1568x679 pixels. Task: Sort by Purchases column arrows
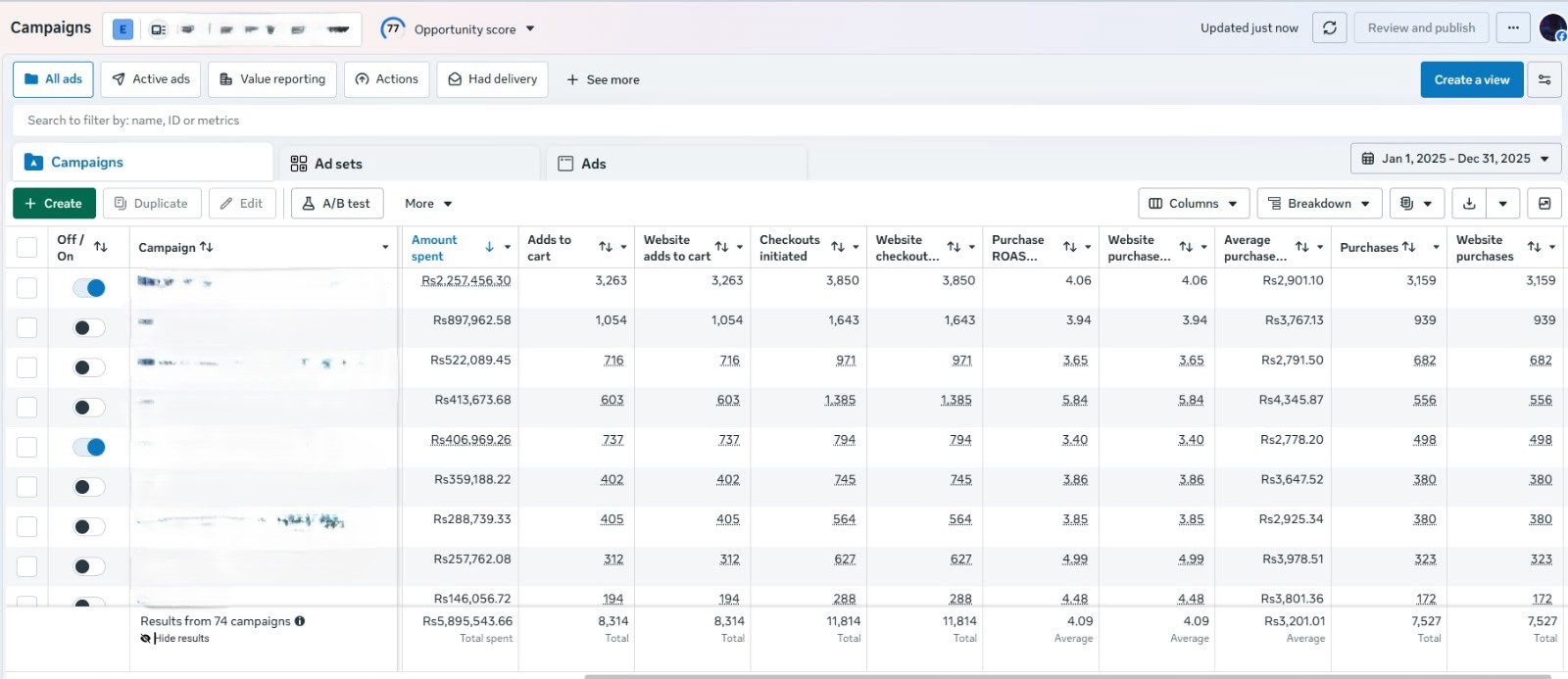(1409, 247)
